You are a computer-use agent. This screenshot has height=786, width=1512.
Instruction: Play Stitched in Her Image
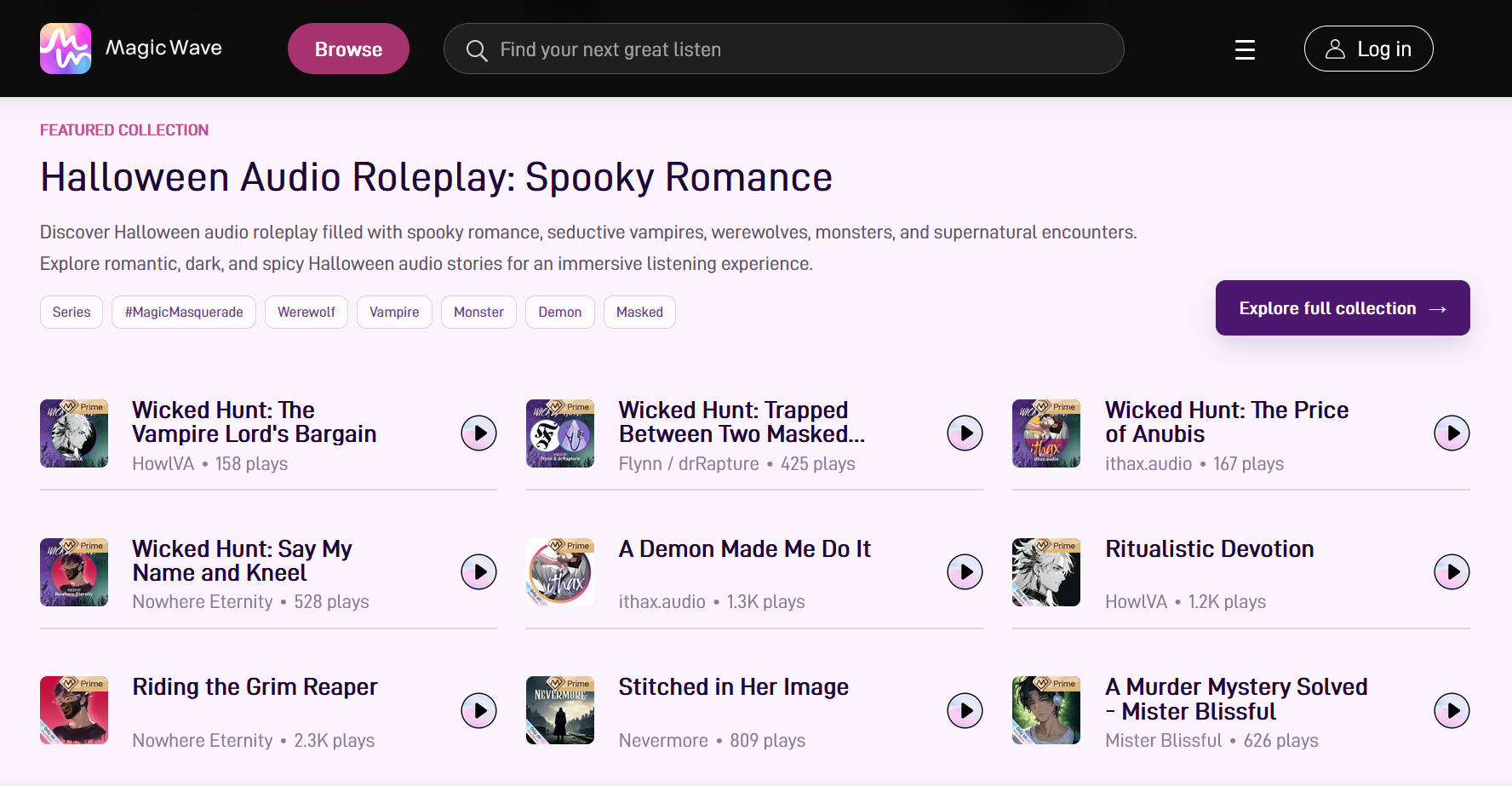coord(965,710)
